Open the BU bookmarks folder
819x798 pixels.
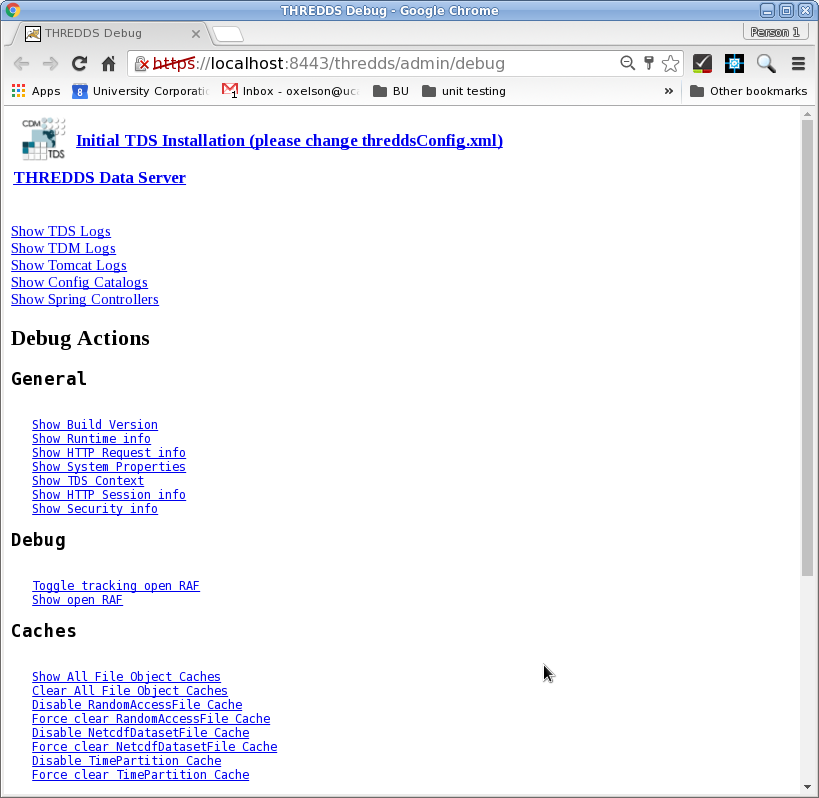395,90
